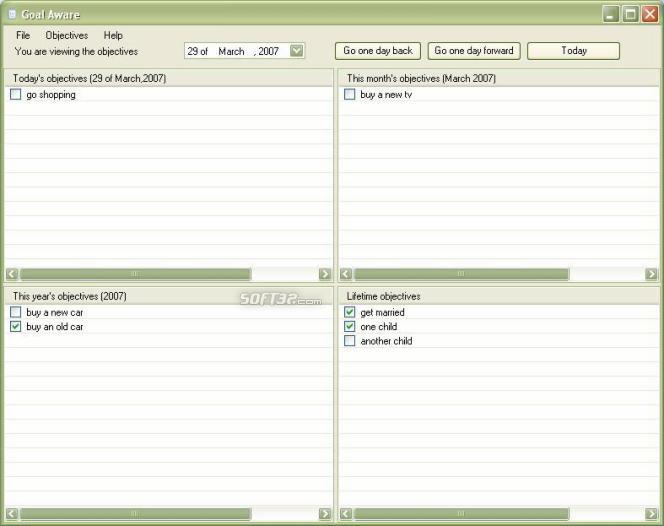Uncheck the 'buy an old car' objective
Viewport: 664px width, 526px height.
(16, 327)
